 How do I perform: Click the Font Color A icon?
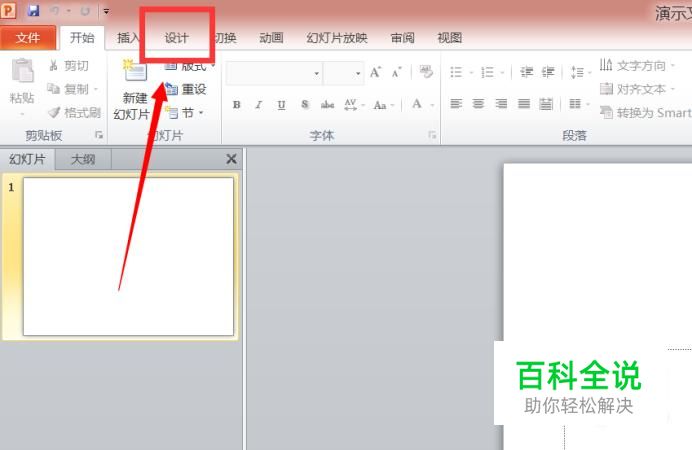417,104
